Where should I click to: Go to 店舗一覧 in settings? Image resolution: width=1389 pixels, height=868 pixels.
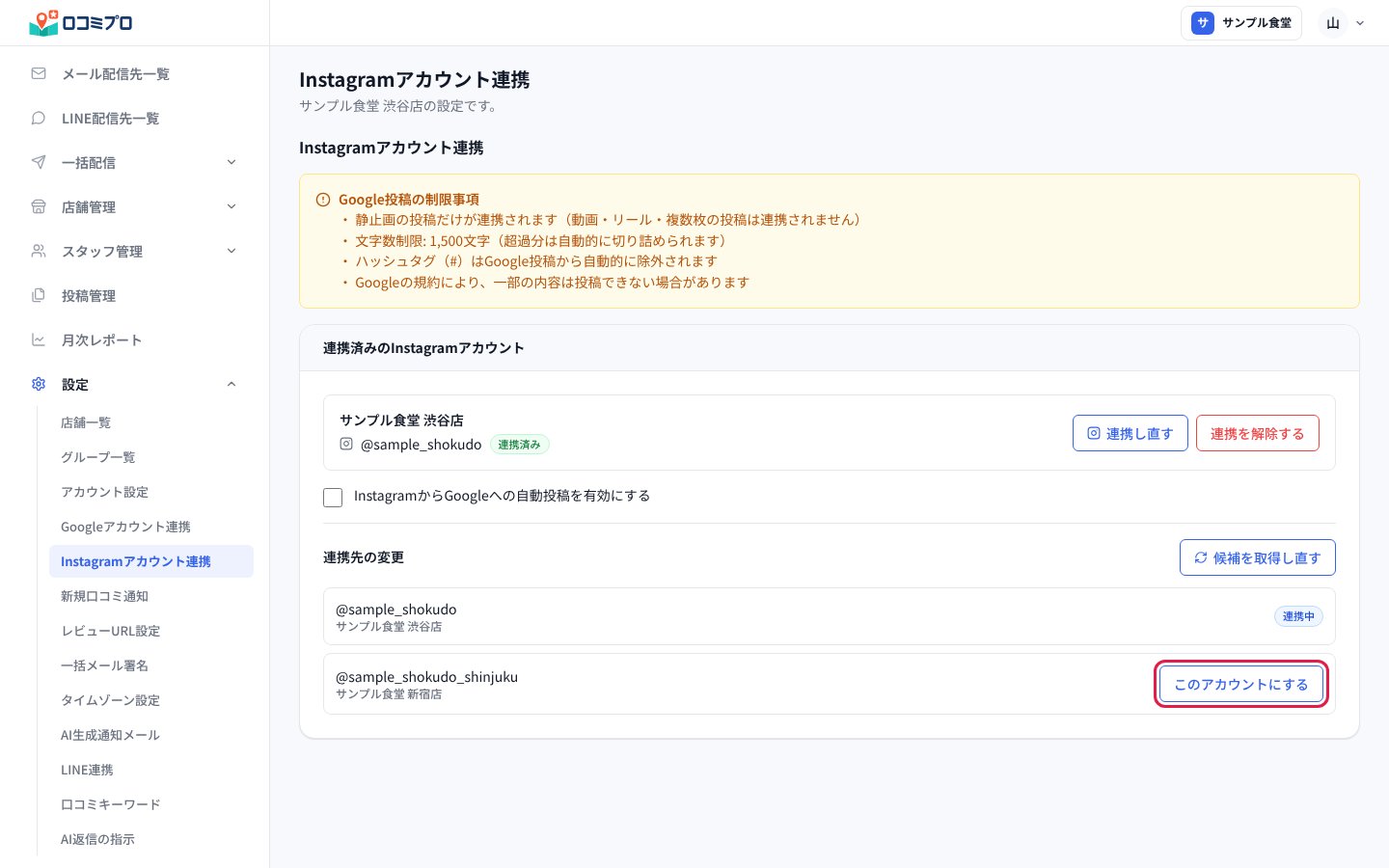(x=151, y=422)
